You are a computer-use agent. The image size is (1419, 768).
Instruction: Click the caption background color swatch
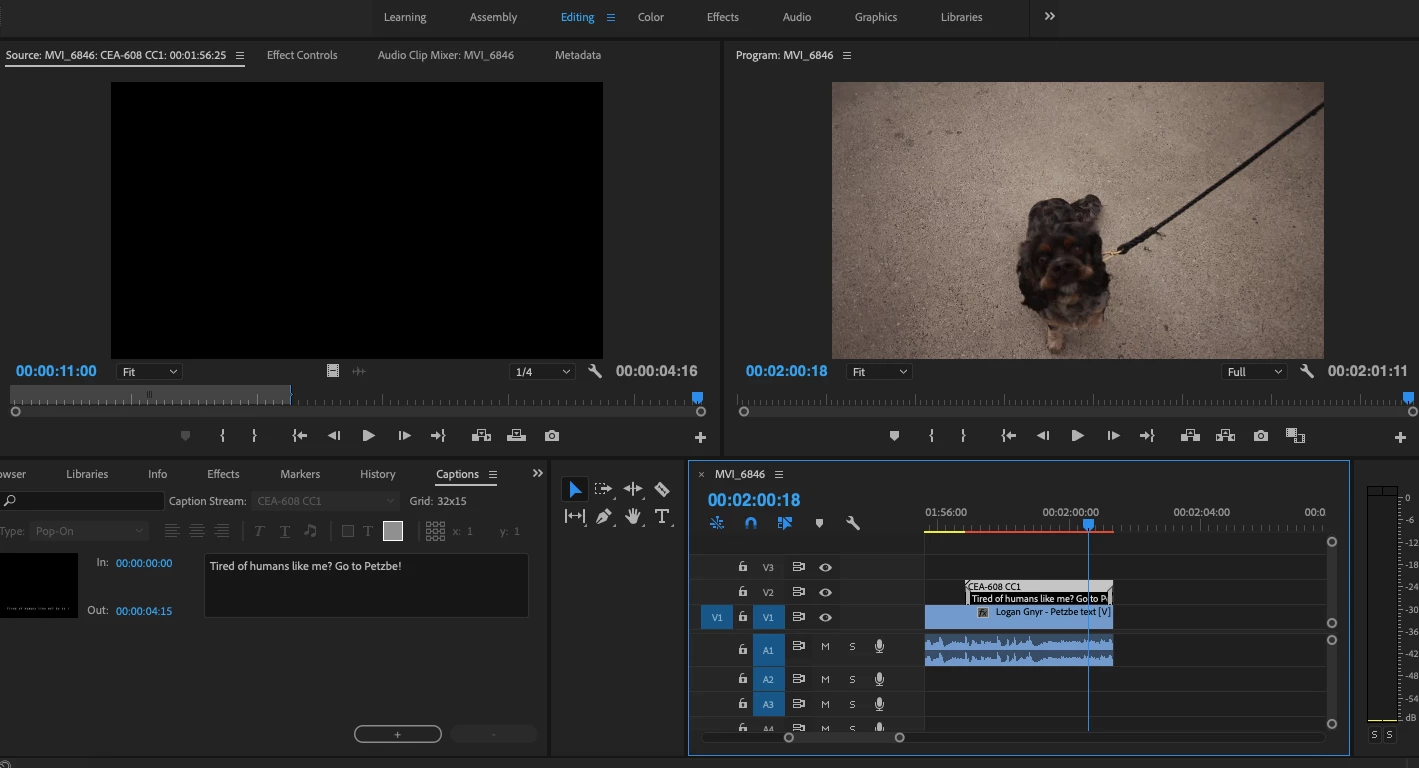[392, 531]
